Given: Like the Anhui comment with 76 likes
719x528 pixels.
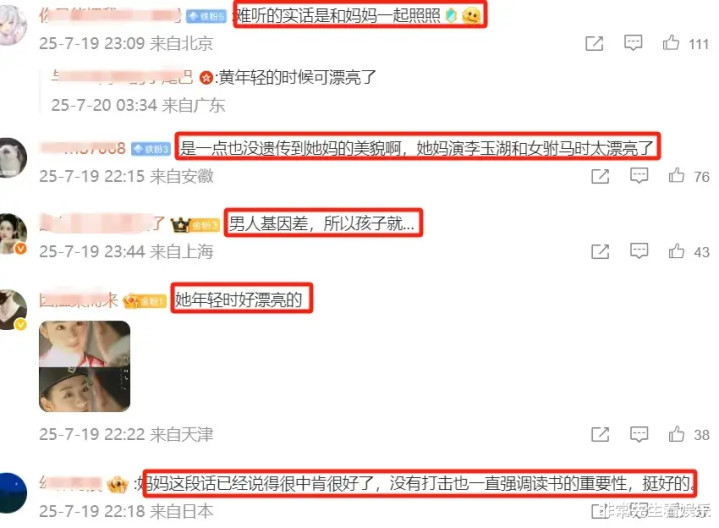Looking at the screenshot, I should click(x=676, y=176).
